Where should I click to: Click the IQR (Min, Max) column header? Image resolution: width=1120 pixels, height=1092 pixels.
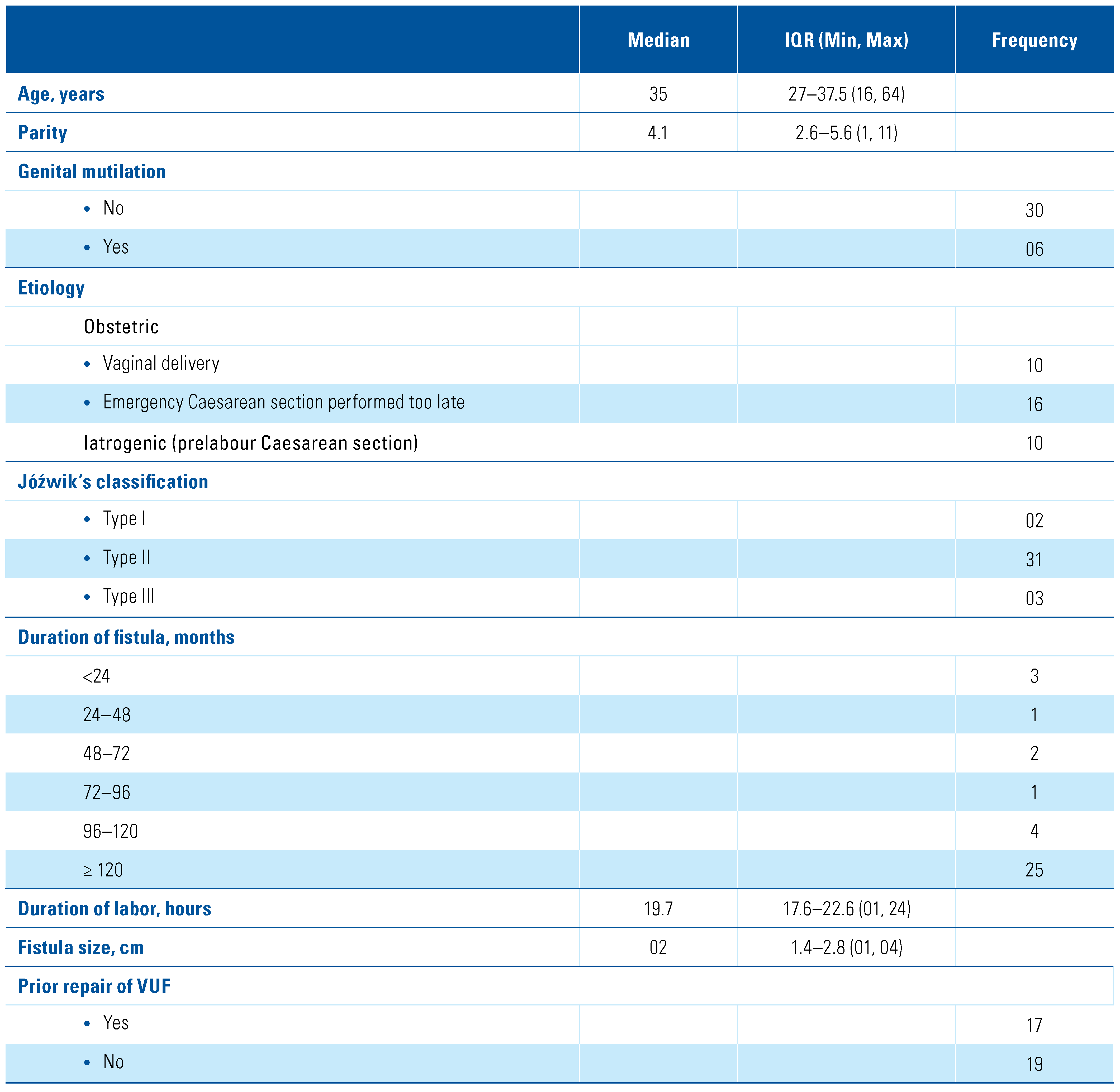(846, 40)
